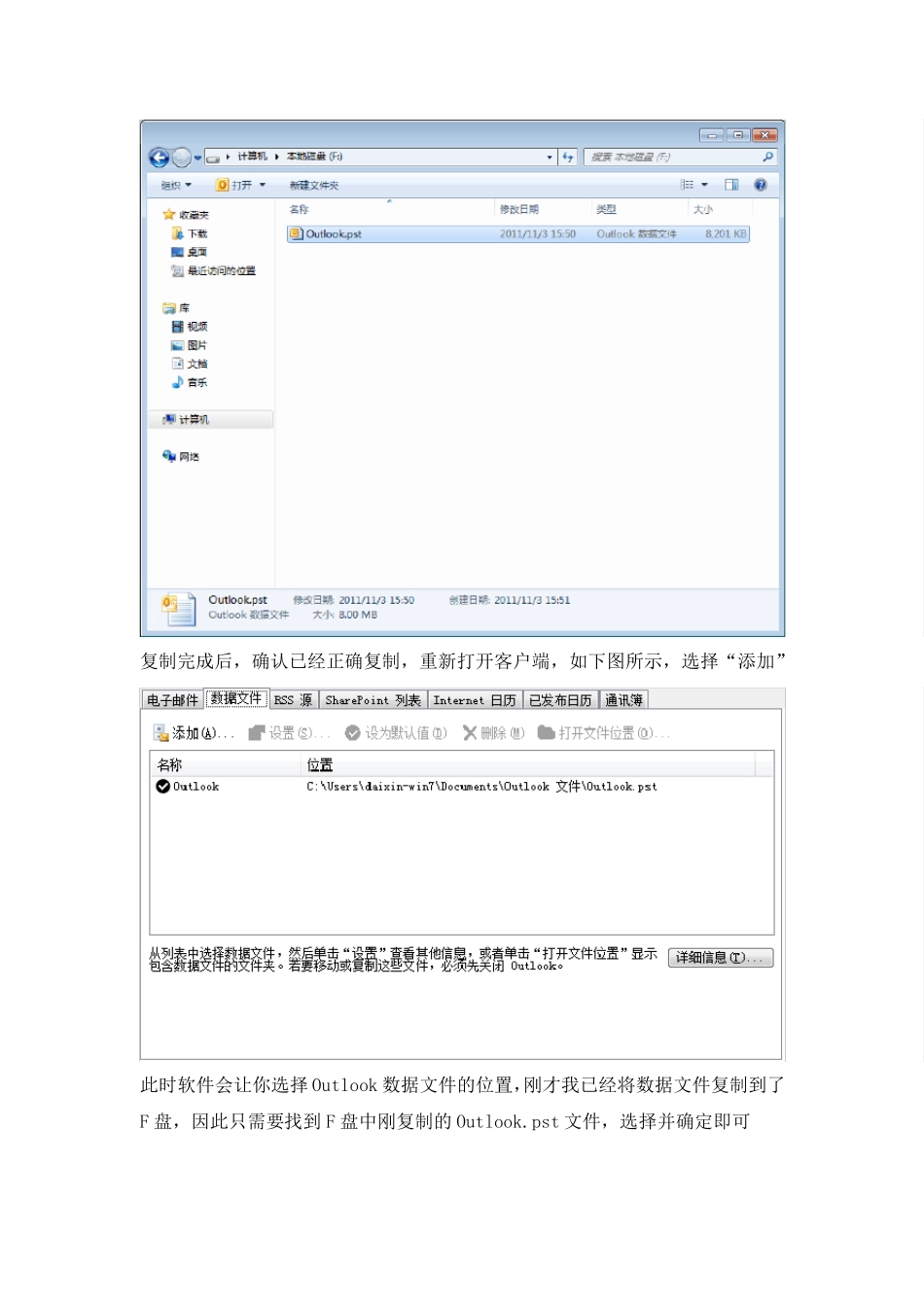Open the 文档 library

[x=190, y=364]
